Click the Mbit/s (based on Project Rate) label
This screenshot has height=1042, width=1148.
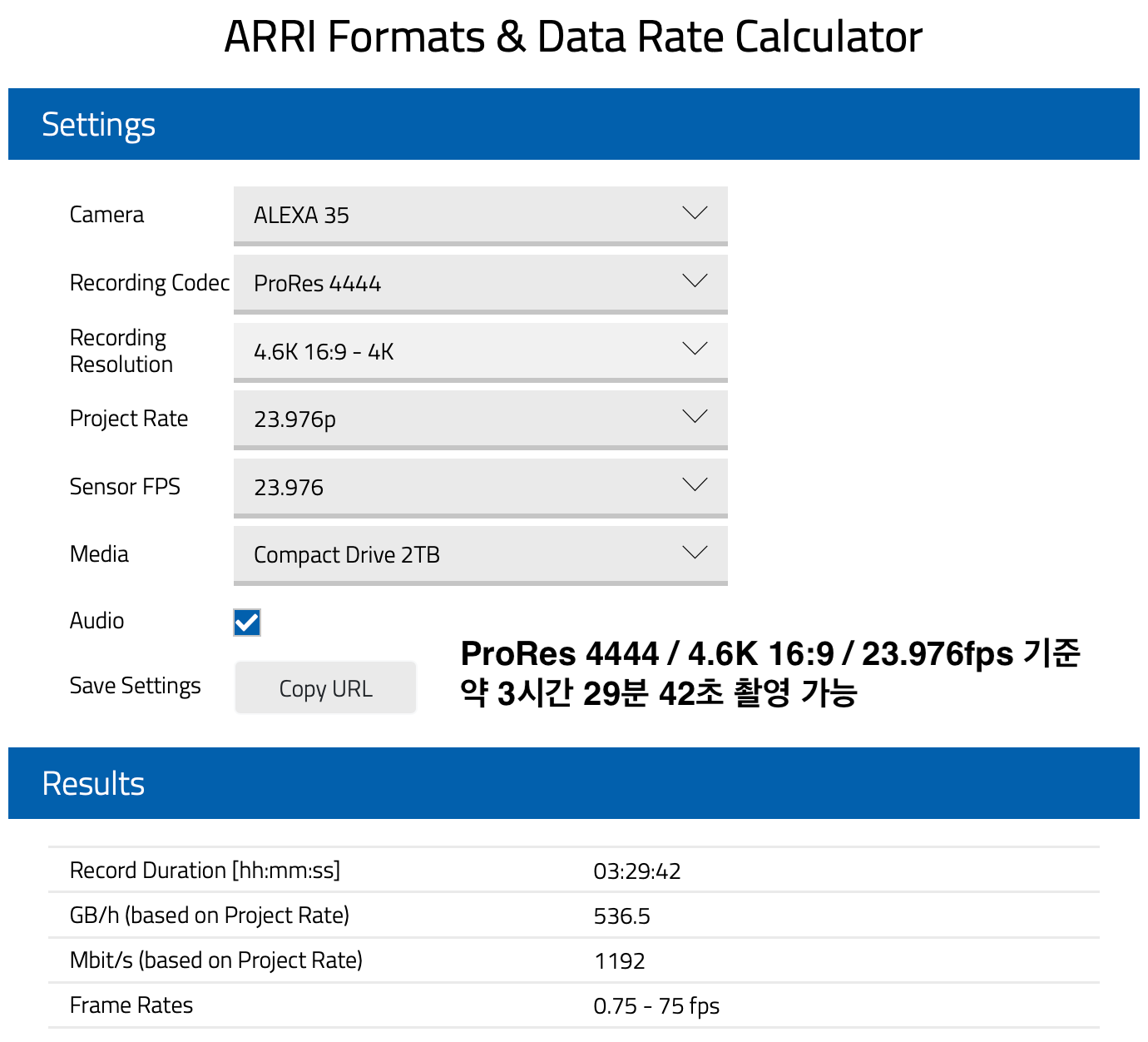pyautogui.click(x=216, y=960)
